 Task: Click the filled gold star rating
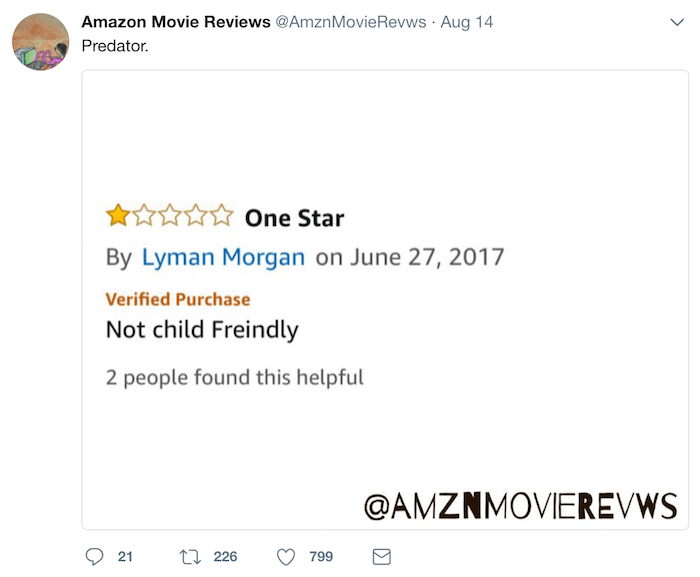[118, 216]
